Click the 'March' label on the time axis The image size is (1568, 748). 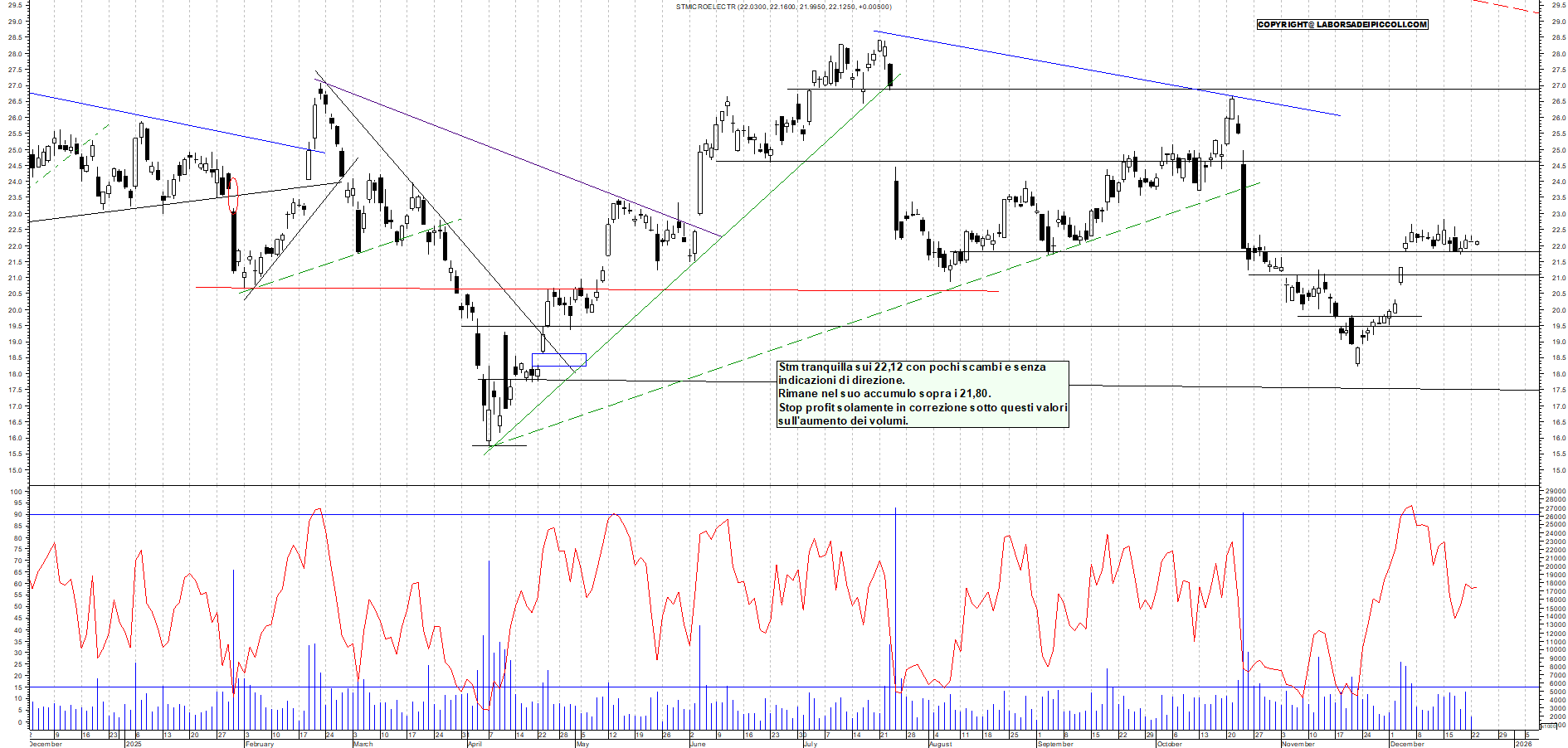[363, 744]
